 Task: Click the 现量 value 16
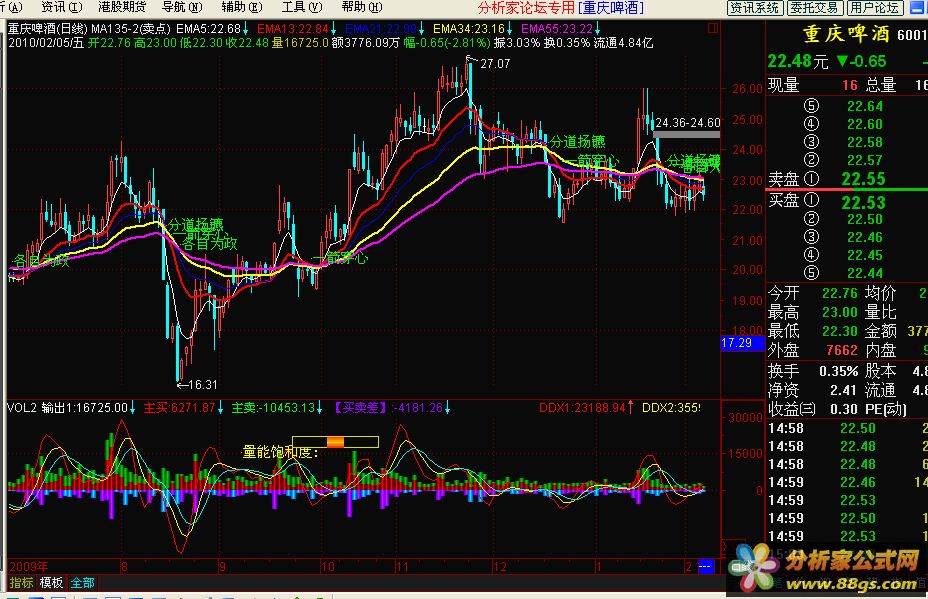850,85
